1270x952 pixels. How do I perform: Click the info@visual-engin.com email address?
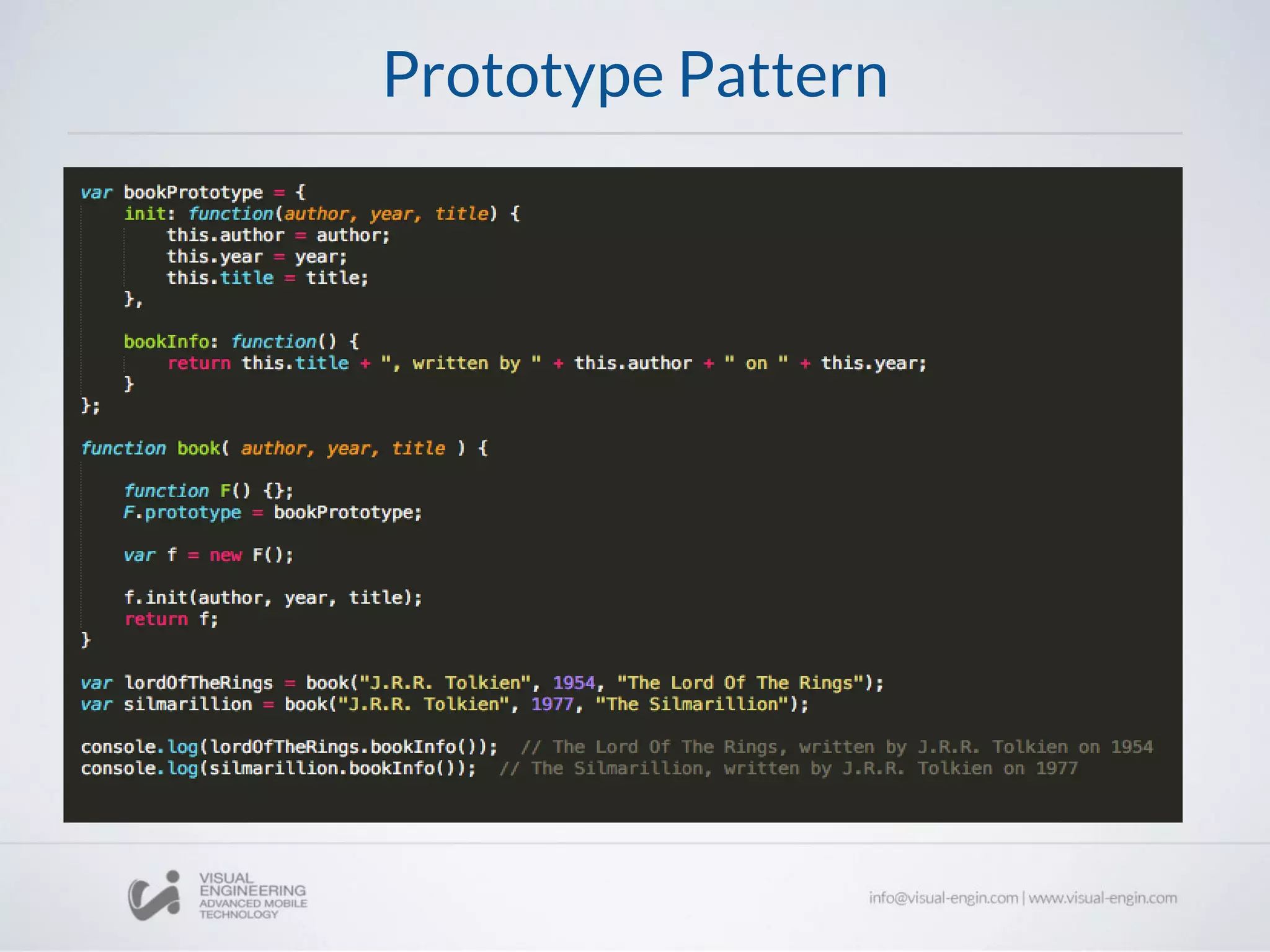click(x=943, y=898)
